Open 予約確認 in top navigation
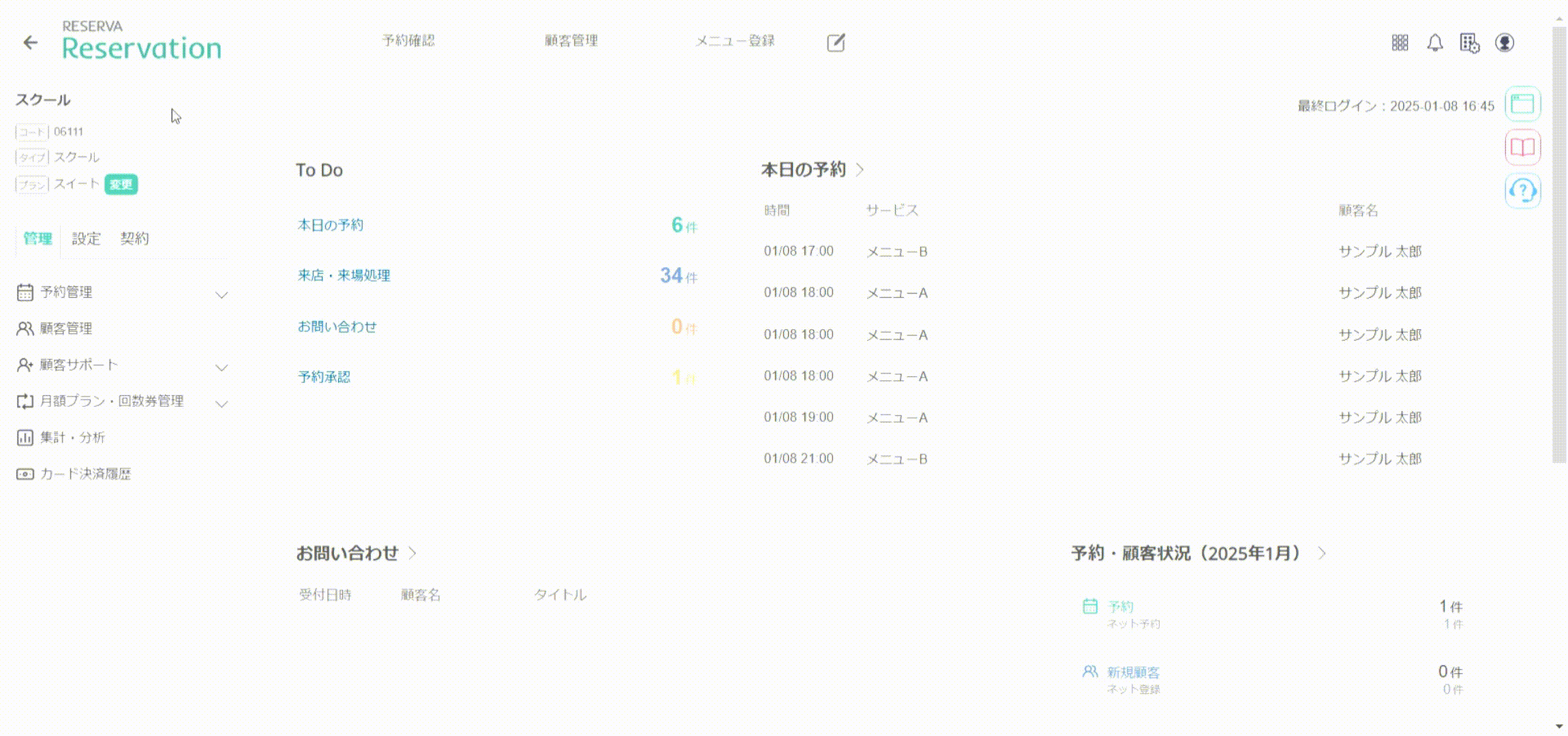The width and height of the screenshot is (1568, 736). [408, 41]
